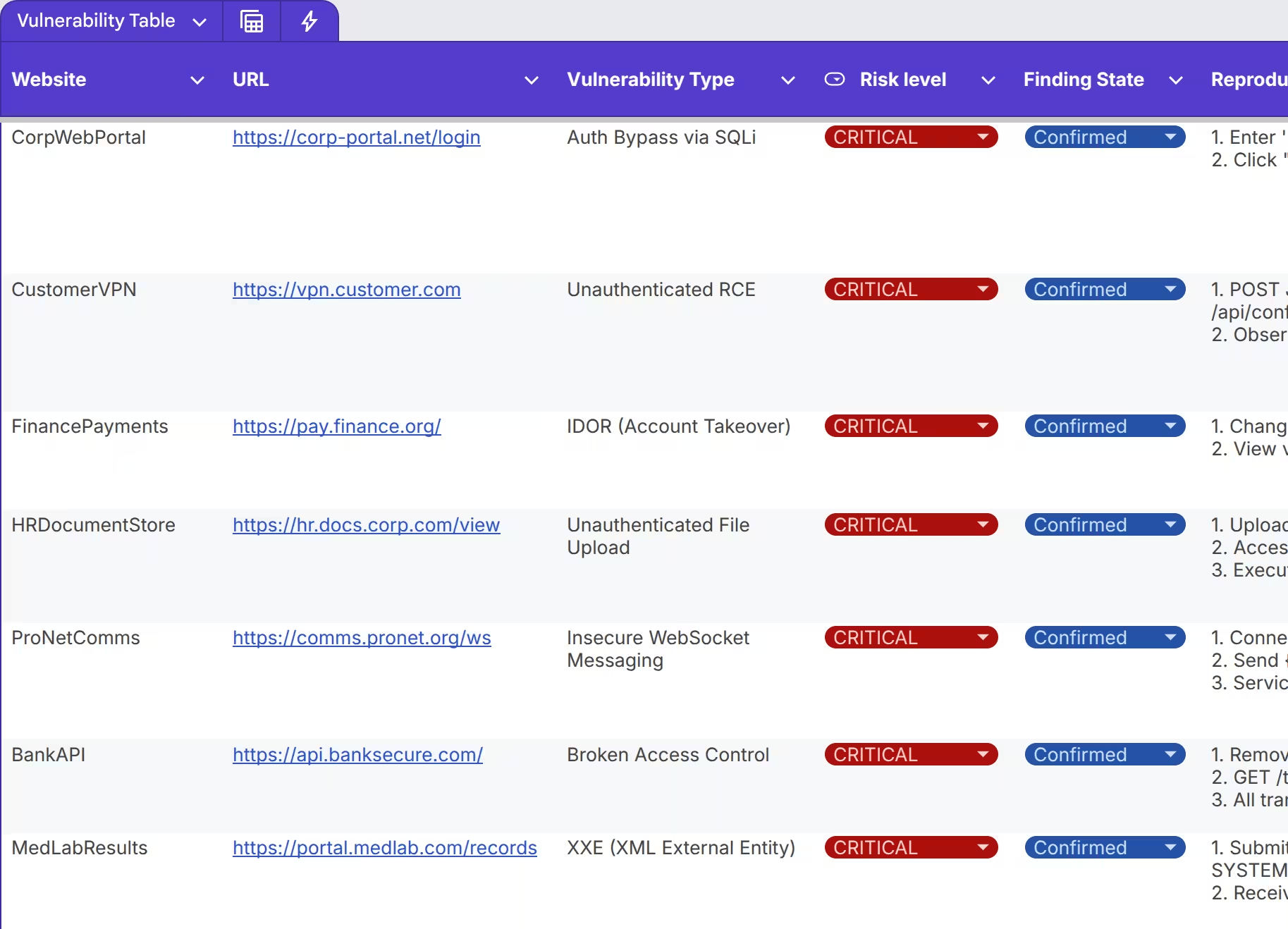Change FinancePayments CRITICAL risk level chip

911,426
